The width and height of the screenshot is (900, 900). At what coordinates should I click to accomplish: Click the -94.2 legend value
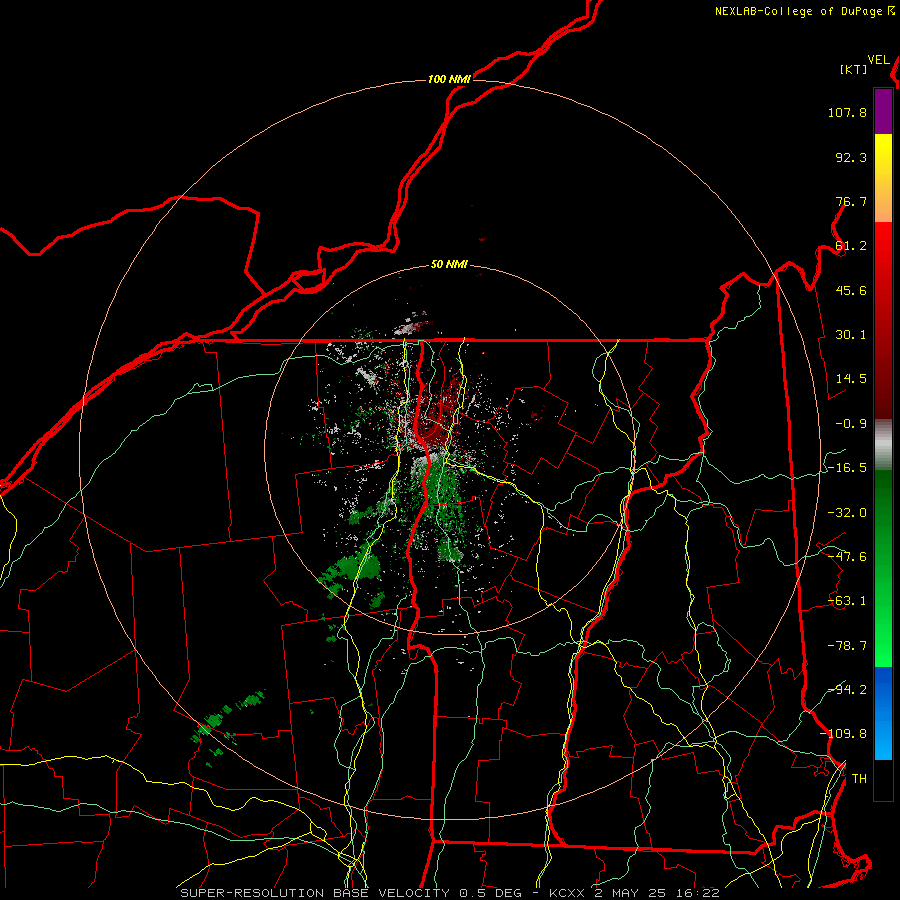(x=847, y=690)
